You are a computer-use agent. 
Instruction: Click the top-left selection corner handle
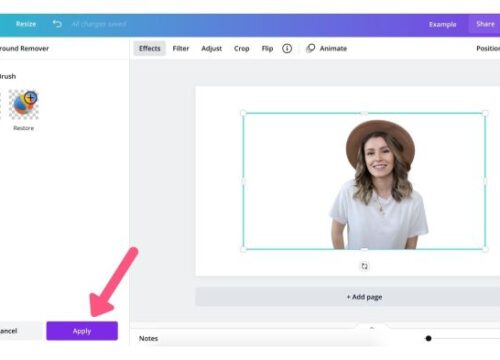(x=243, y=113)
